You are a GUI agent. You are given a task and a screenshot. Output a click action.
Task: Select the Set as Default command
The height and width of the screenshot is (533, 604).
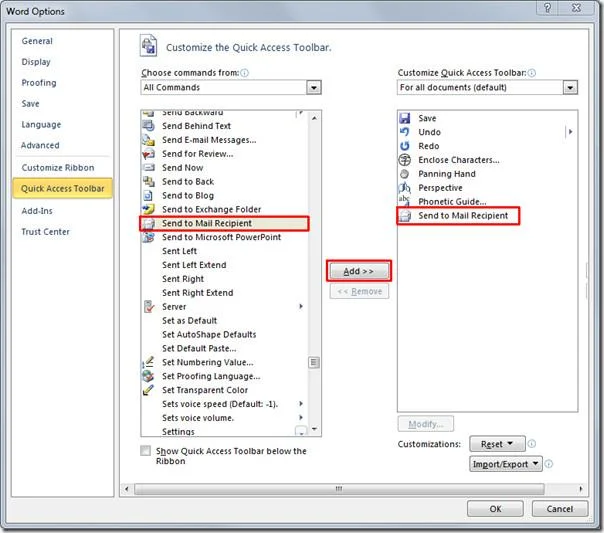(x=190, y=320)
